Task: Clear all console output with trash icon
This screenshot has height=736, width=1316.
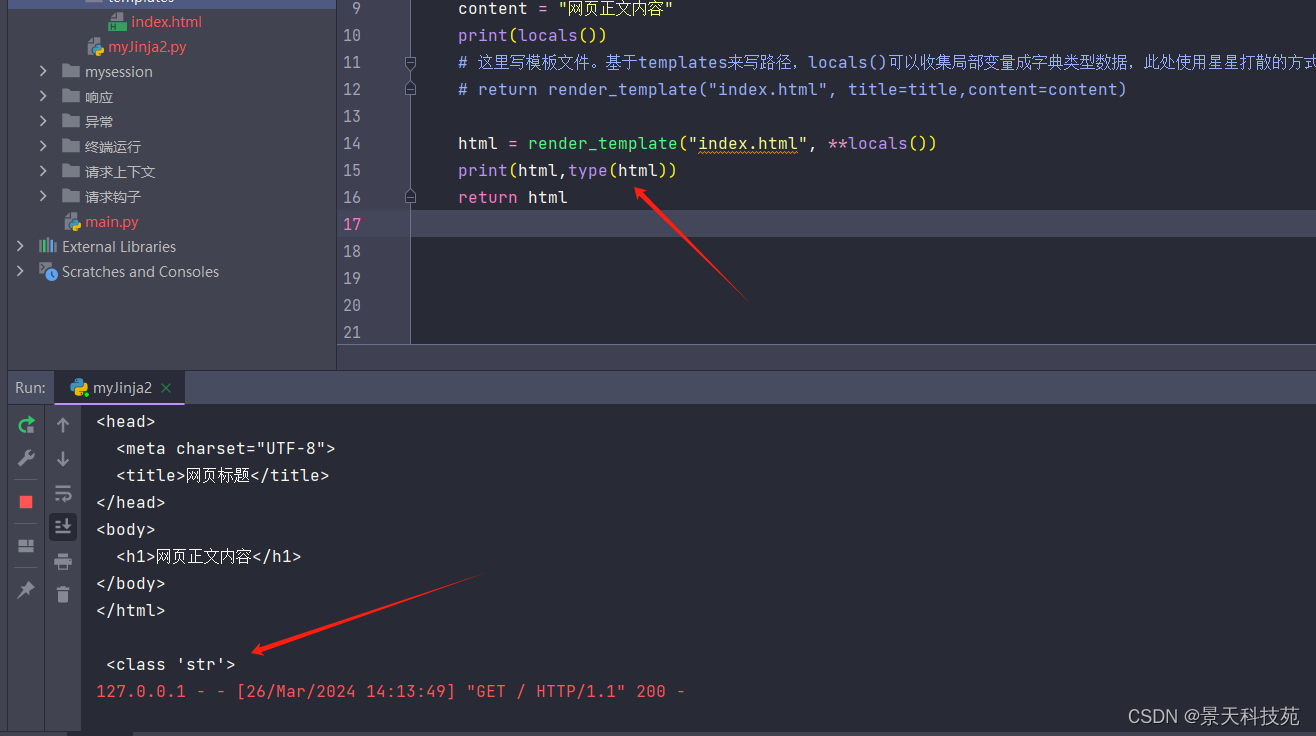Action: point(63,594)
